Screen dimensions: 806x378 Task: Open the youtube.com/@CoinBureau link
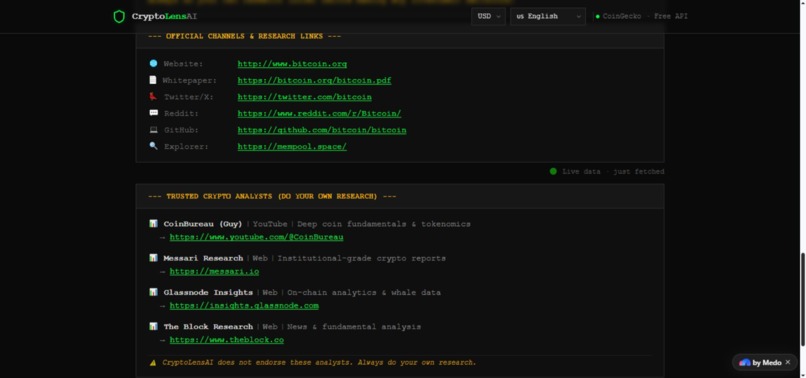point(257,237)
